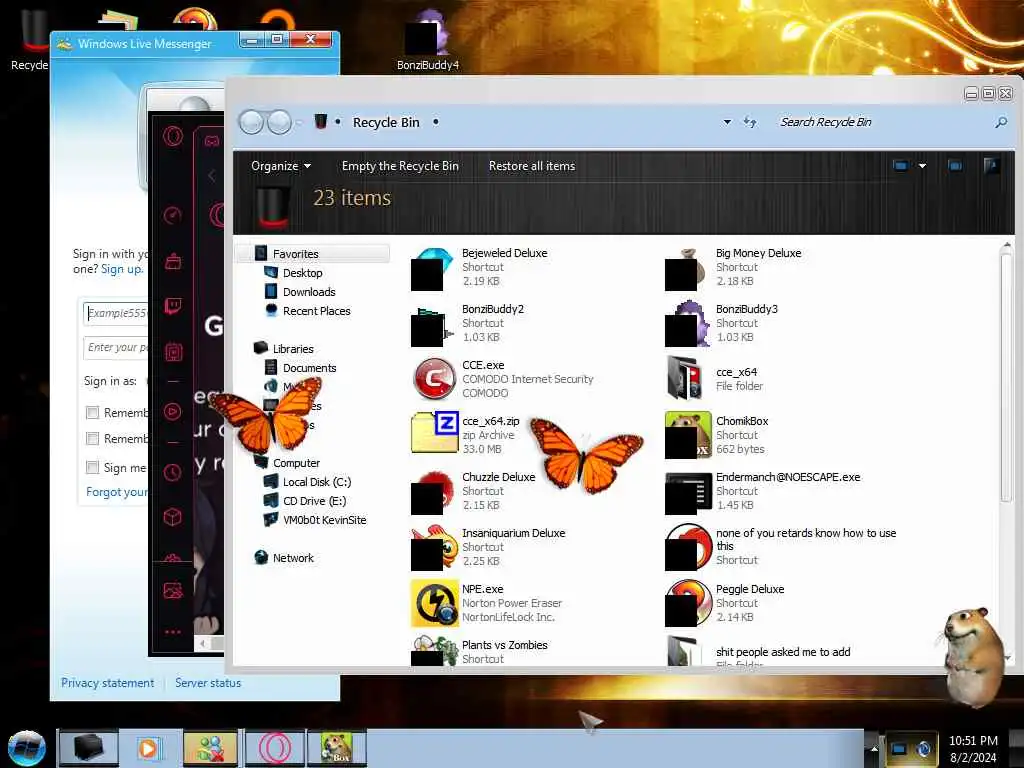This screenshot has height=768, width=1024.
Task: Show the preview pane in Recycle Bin
Action: click(954, 166)
